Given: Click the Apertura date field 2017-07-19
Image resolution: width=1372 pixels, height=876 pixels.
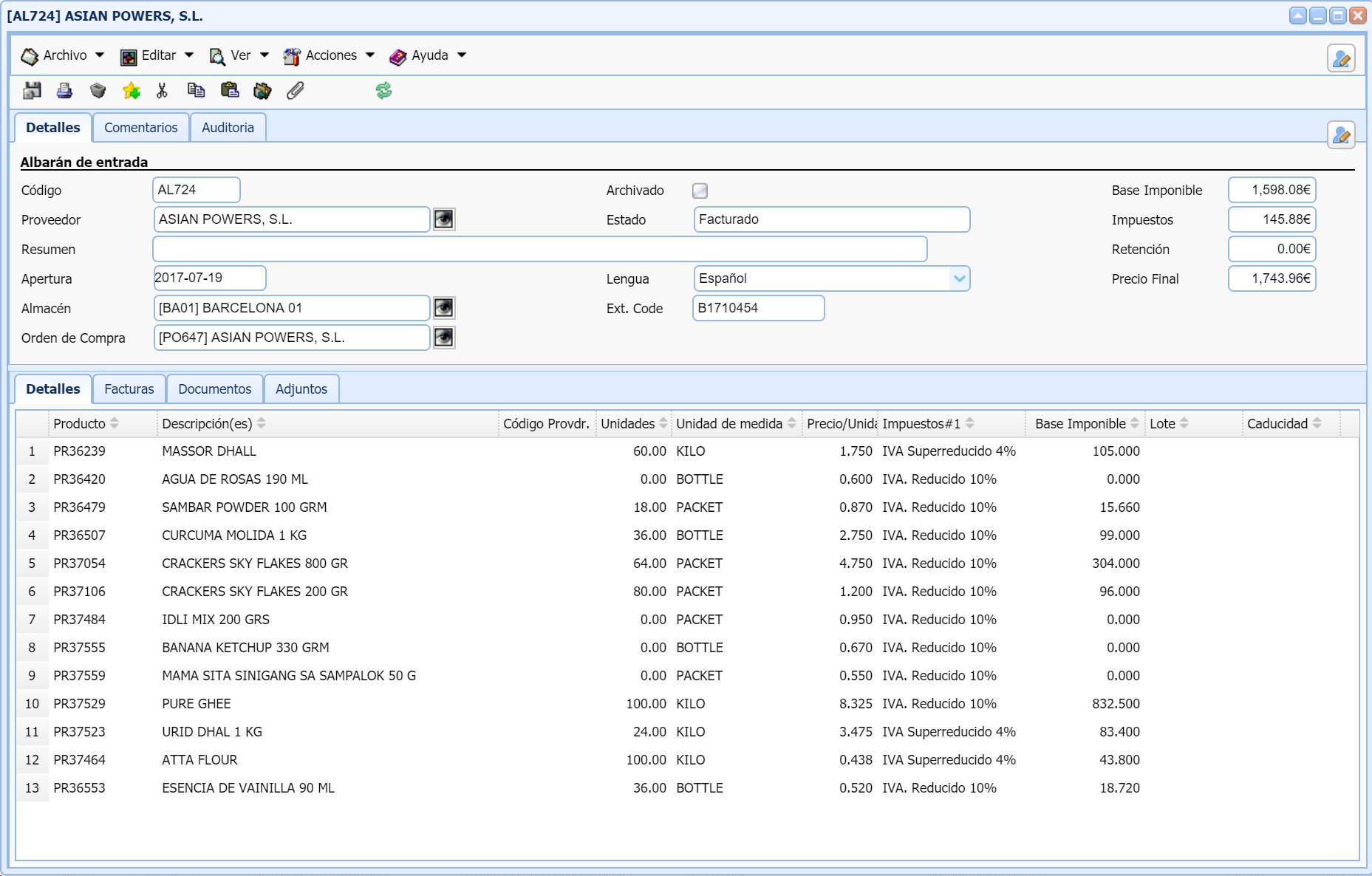Looking at the screenshot, I should click(210, 278).
